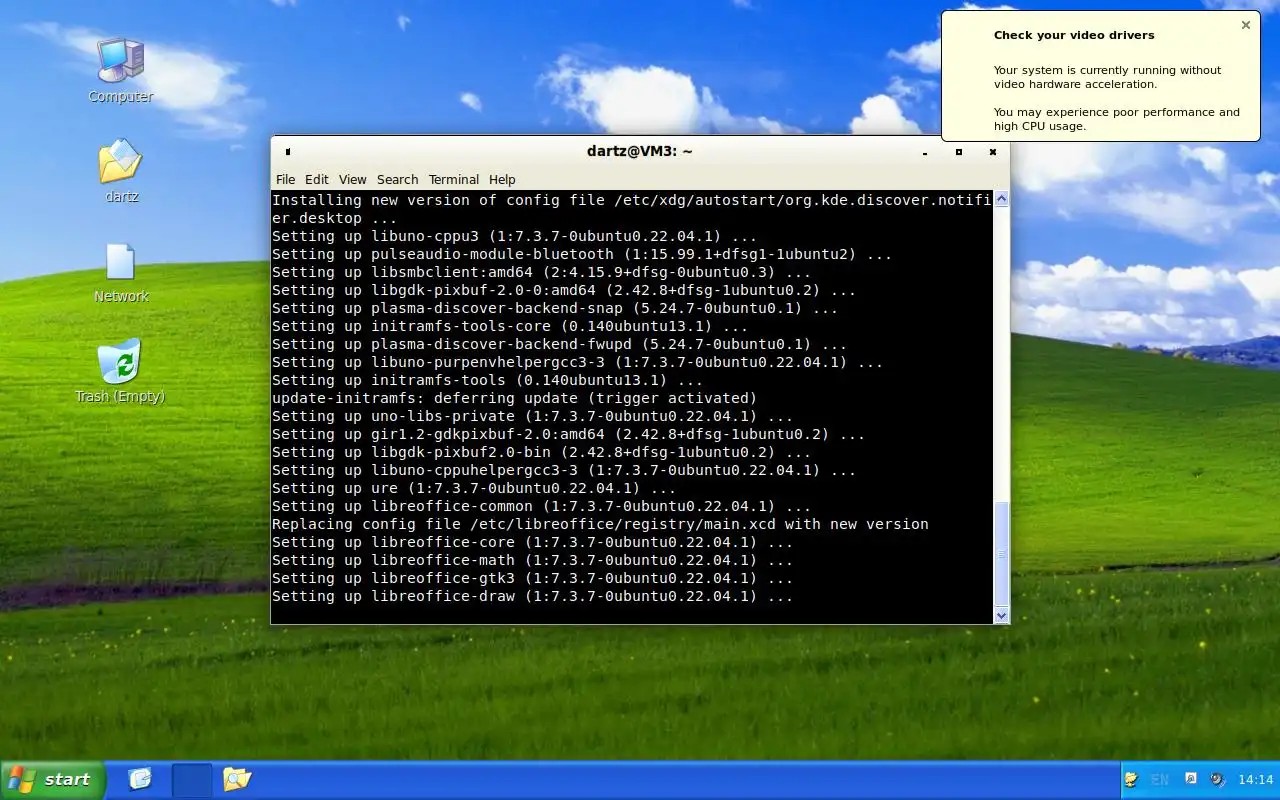
Task: Click the terminal scrollbar thumb
Action: [x=1001, y=553]
